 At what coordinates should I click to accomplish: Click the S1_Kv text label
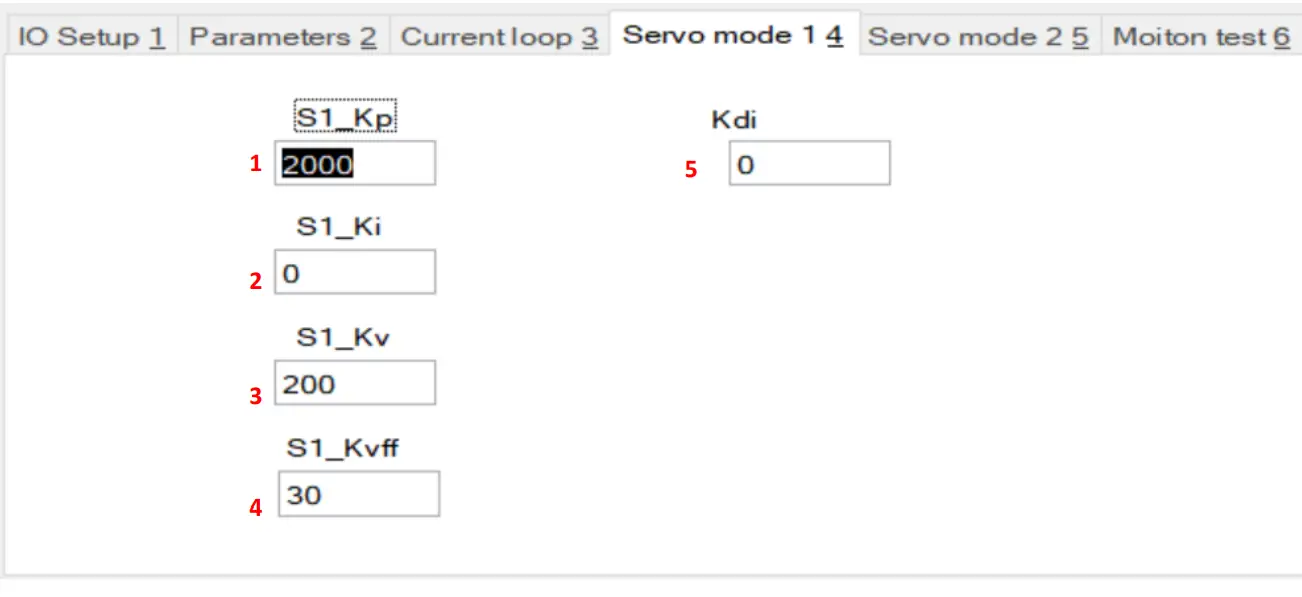click(x=342, y=337)
